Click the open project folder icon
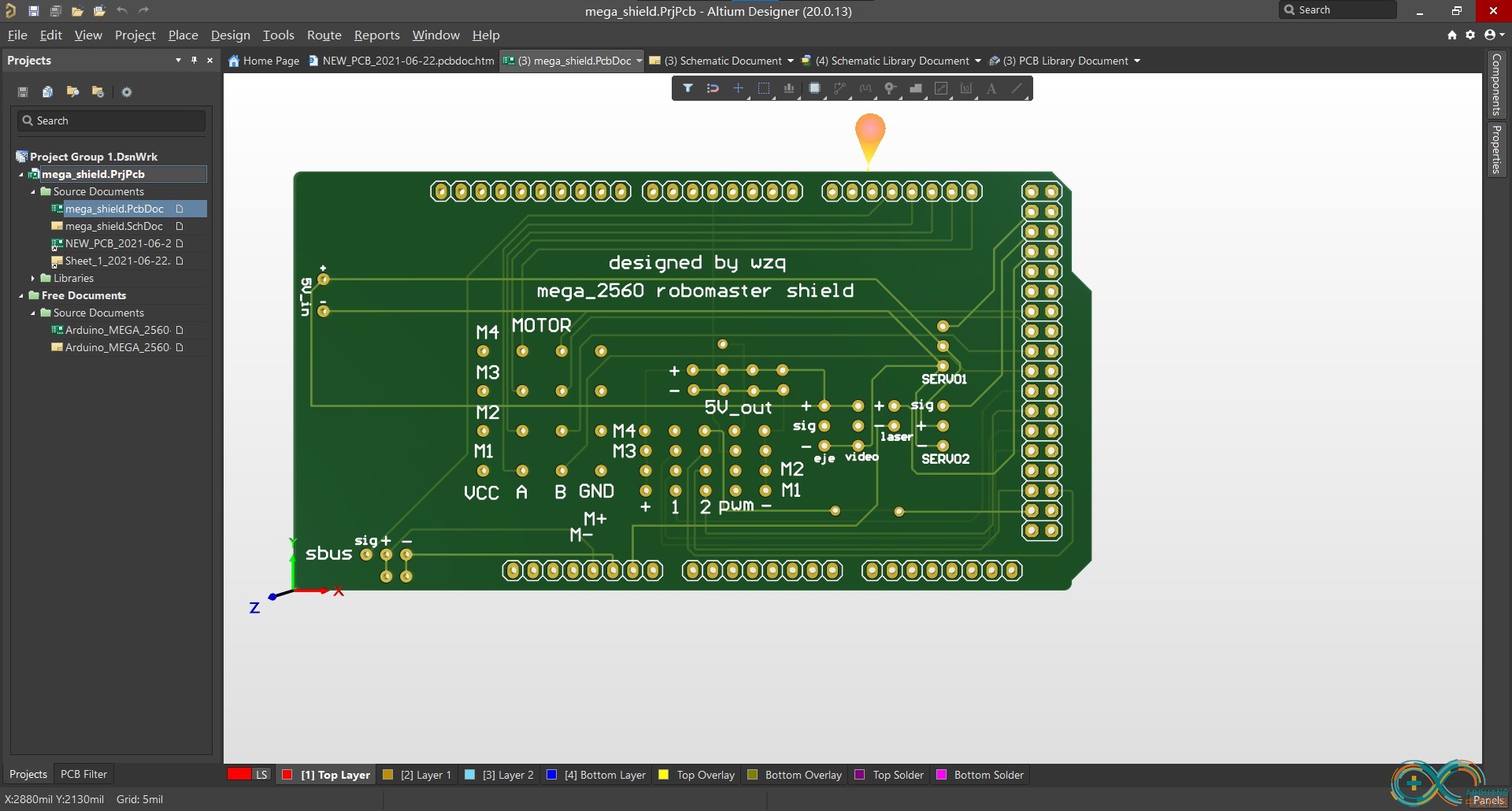Viewport: 1512px width, 811px height. [99, 11]
